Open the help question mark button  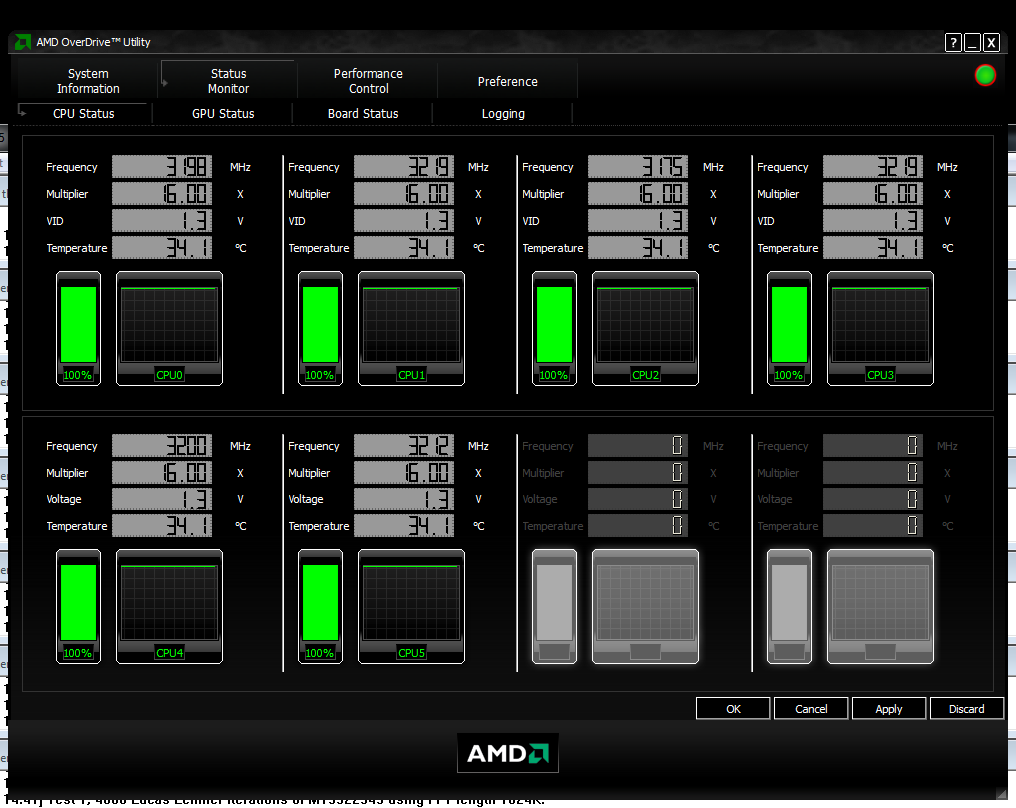(953, 43)
